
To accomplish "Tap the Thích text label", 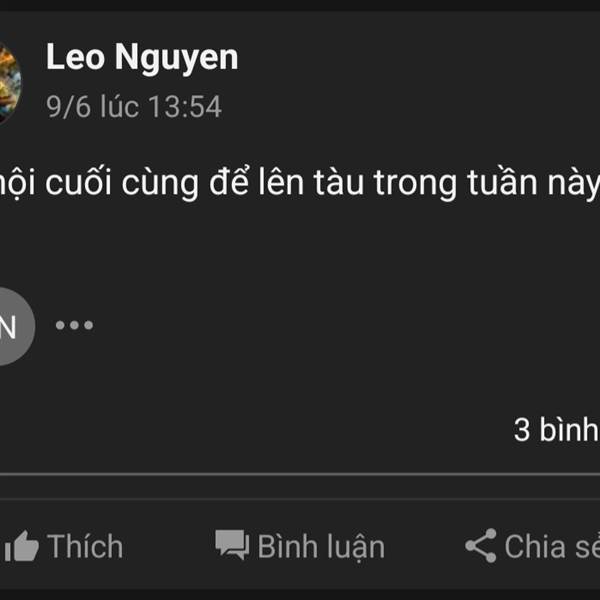I will point(85,546).
